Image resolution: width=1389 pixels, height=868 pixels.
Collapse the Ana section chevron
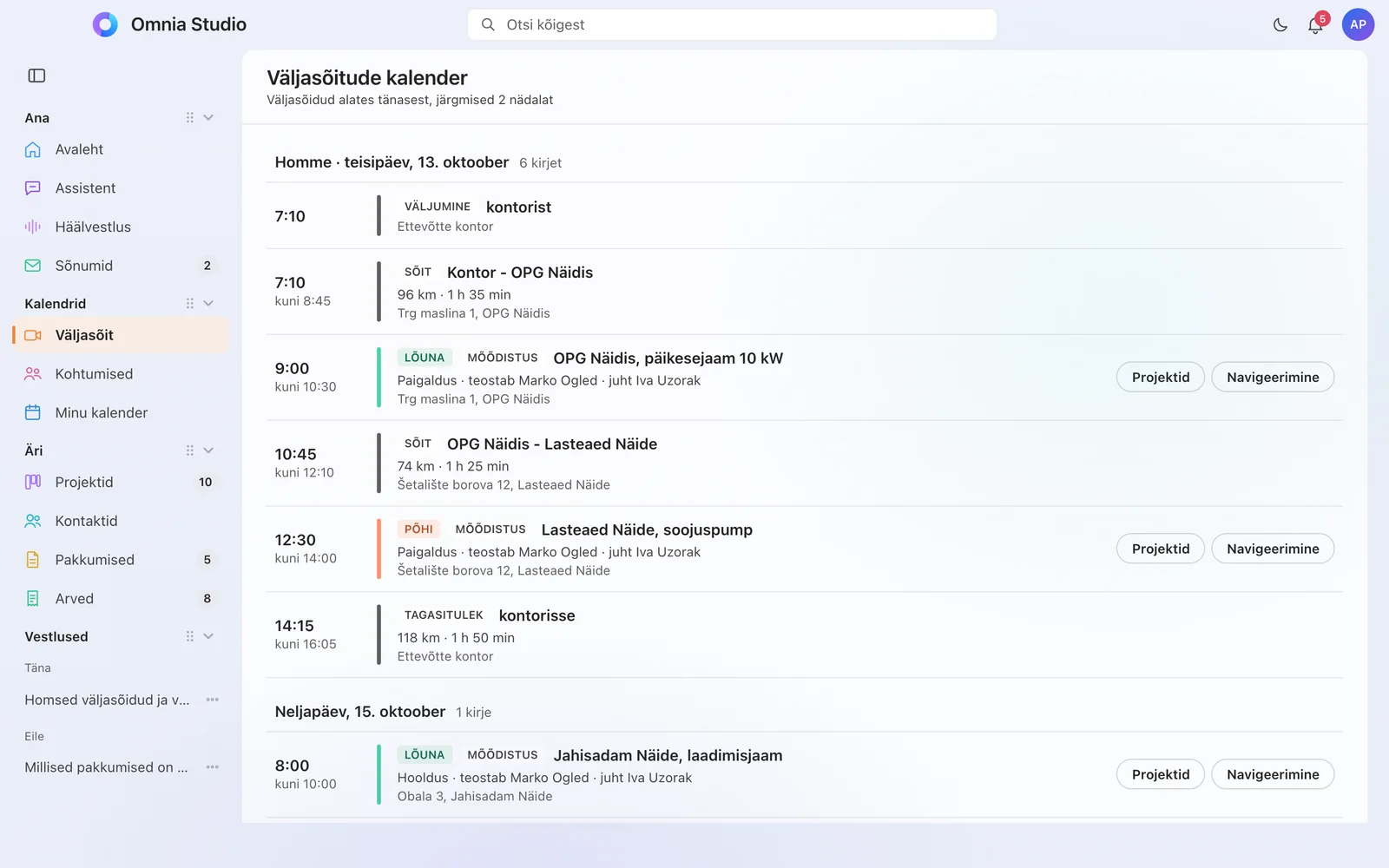(x=208, y=117)
